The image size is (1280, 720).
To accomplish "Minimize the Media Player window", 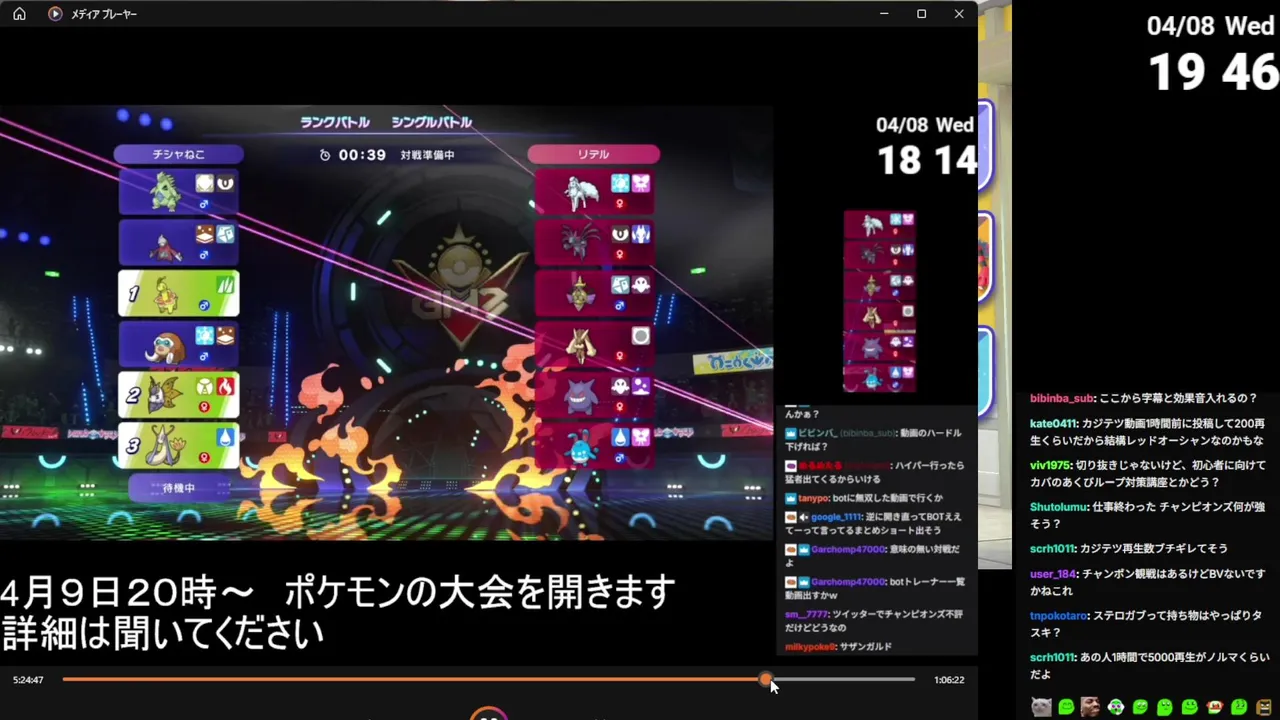I will coord(884,14).
